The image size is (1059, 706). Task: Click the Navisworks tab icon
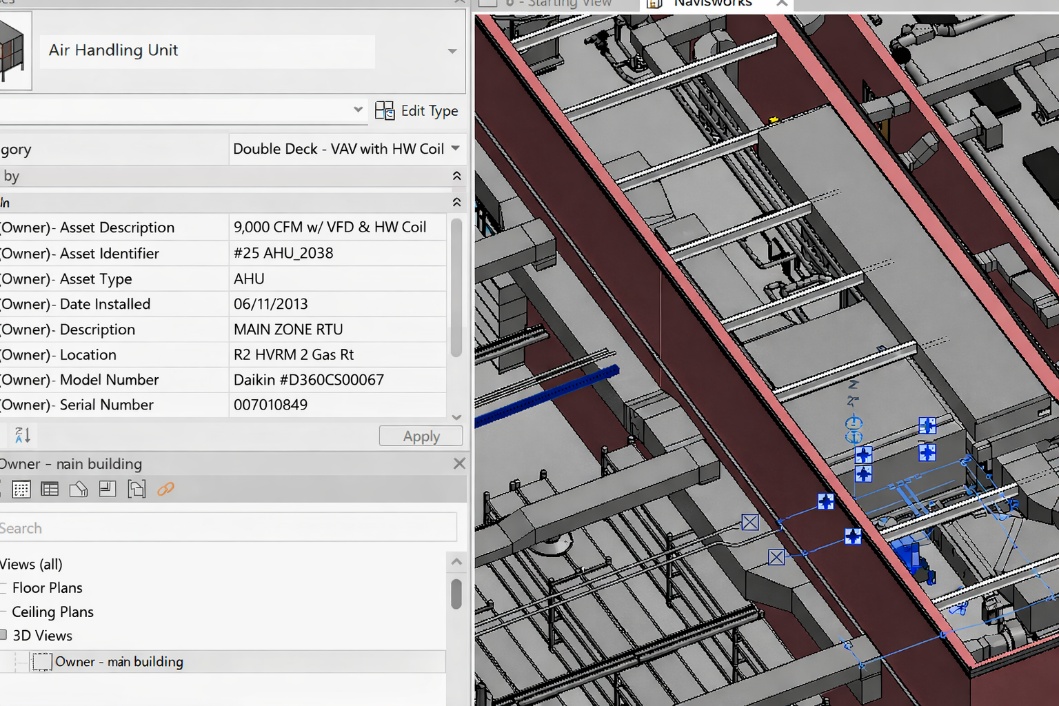pos(654,4)
